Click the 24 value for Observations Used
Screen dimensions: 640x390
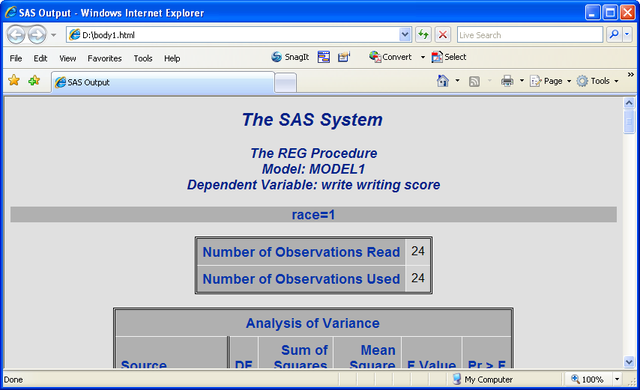tap(418, 278)
